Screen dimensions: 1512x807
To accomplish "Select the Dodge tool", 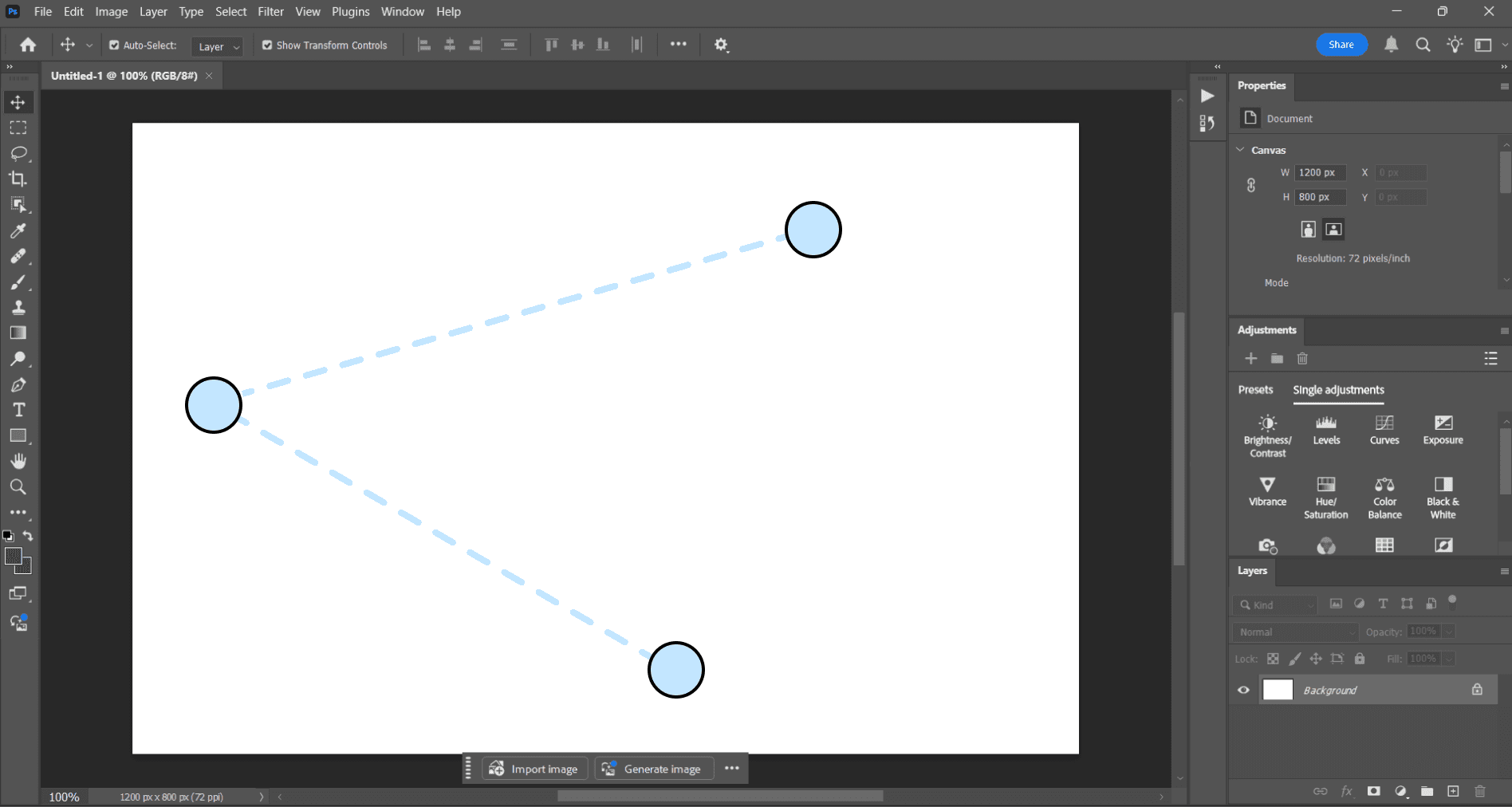I will (18, 359).
